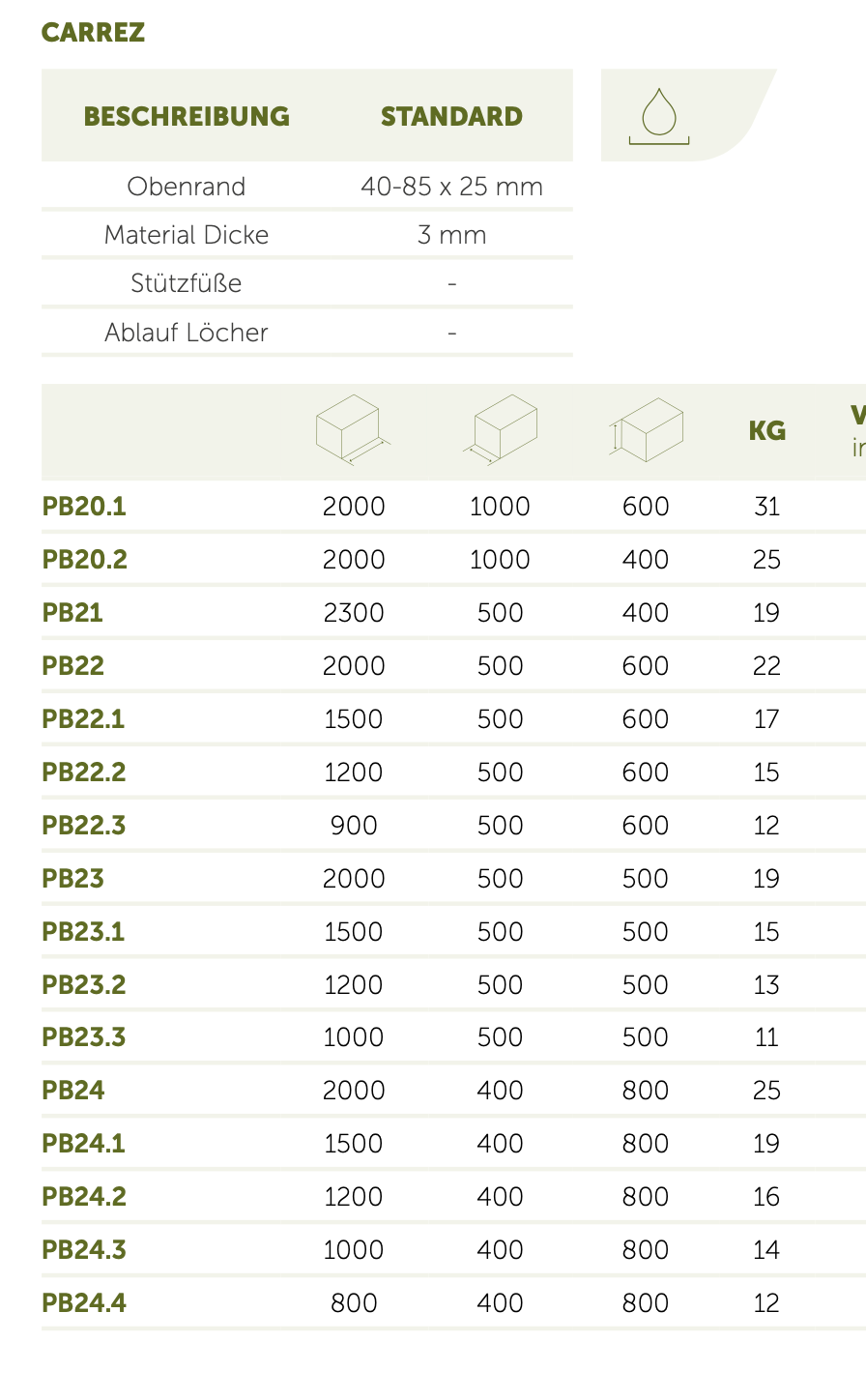Click the PB21 model label
This screenshot has height=1400, width=866.
coord(72,613)
